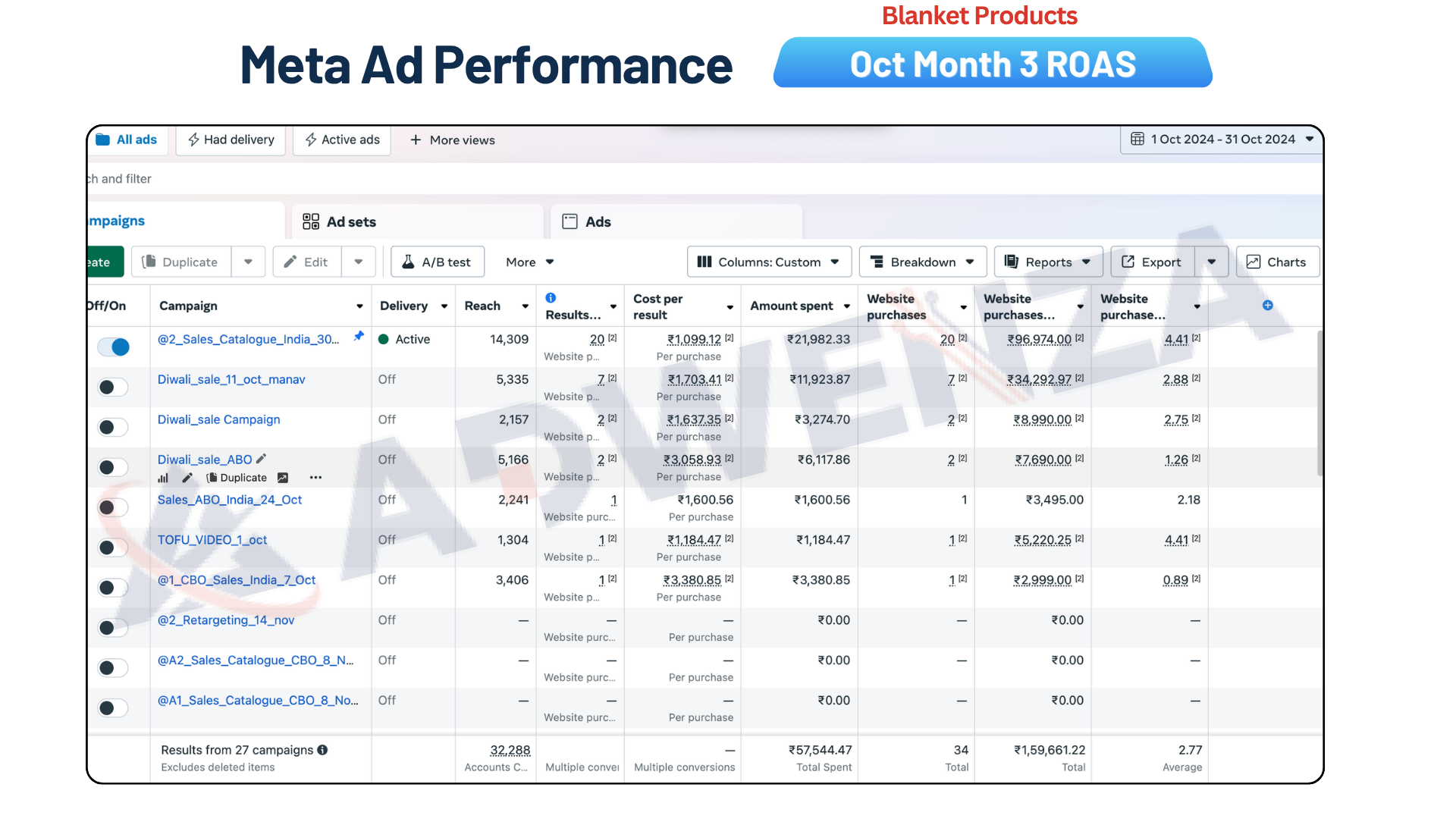Click Duplicate under Diwali_sale_ABO row
The image size is (1456, 819).
[x=237, y=478]
